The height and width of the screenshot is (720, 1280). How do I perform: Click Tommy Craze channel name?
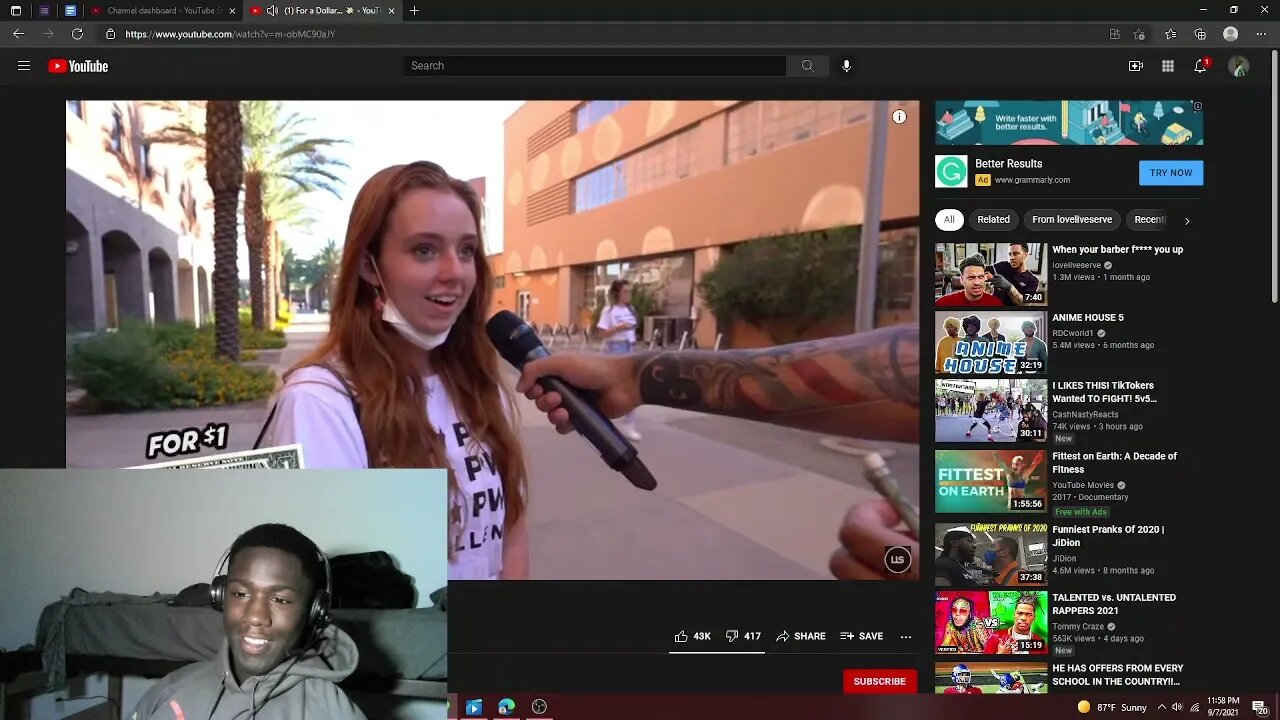click(1078, 627)
